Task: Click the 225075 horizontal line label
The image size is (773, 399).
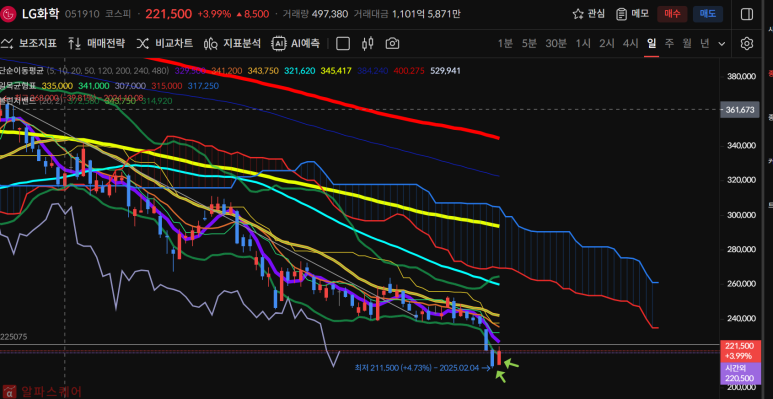Action: point(14,337)
